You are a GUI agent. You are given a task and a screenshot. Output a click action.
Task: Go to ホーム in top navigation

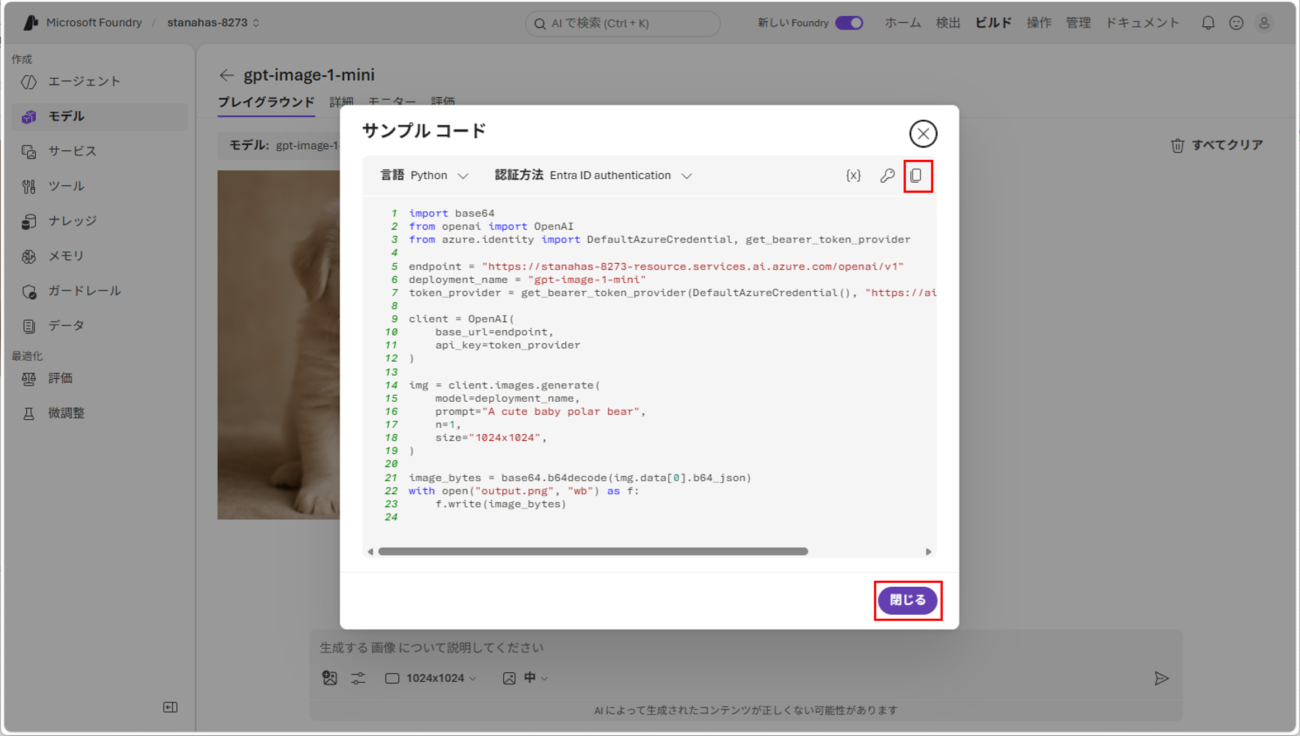point(903,23)
